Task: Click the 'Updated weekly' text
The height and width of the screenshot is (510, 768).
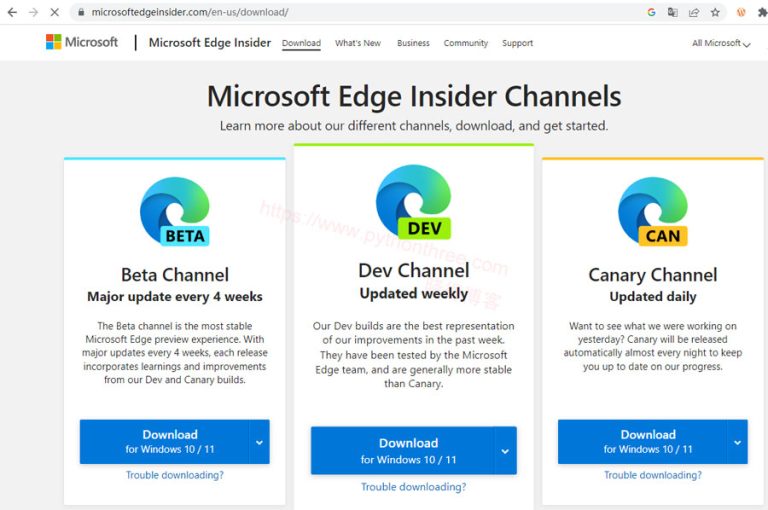Action: pyautogui.click(x=413, y=293)
